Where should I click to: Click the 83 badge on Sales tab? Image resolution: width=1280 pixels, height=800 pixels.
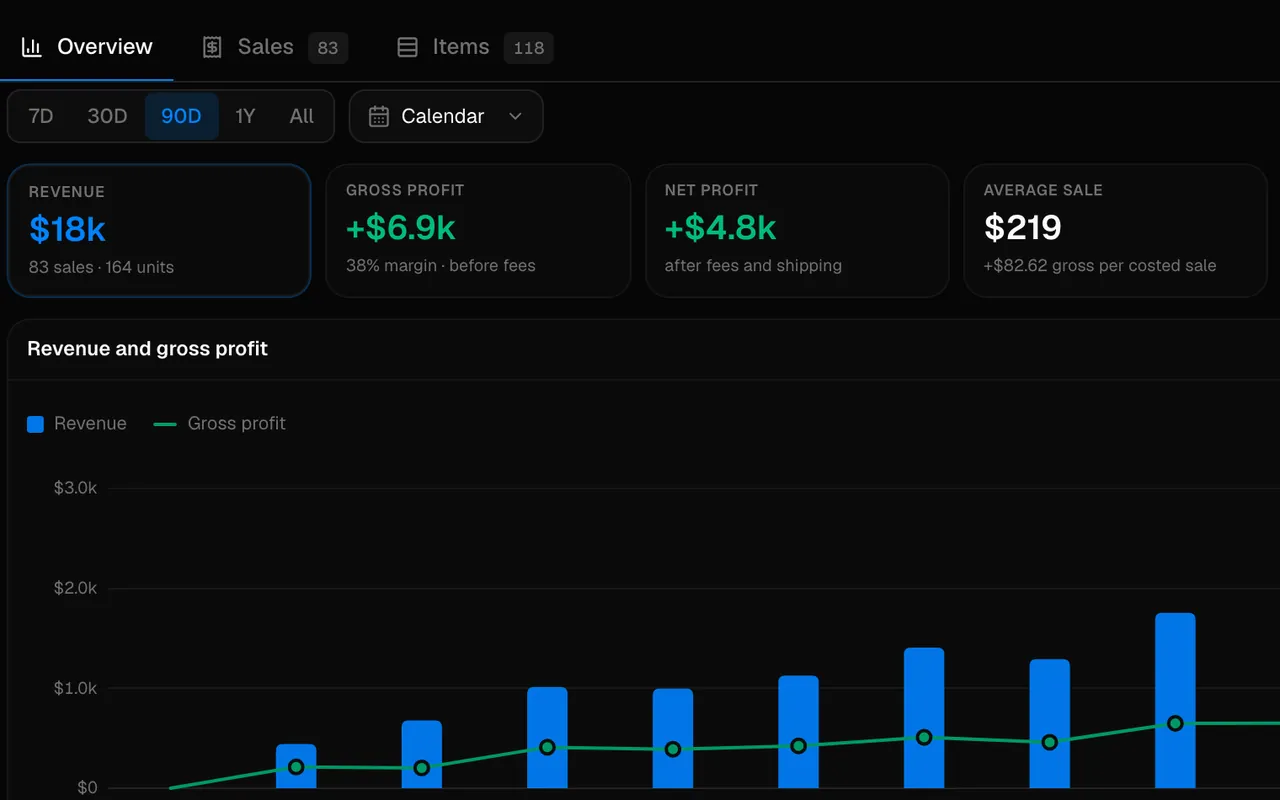click(x=328, y=47)
